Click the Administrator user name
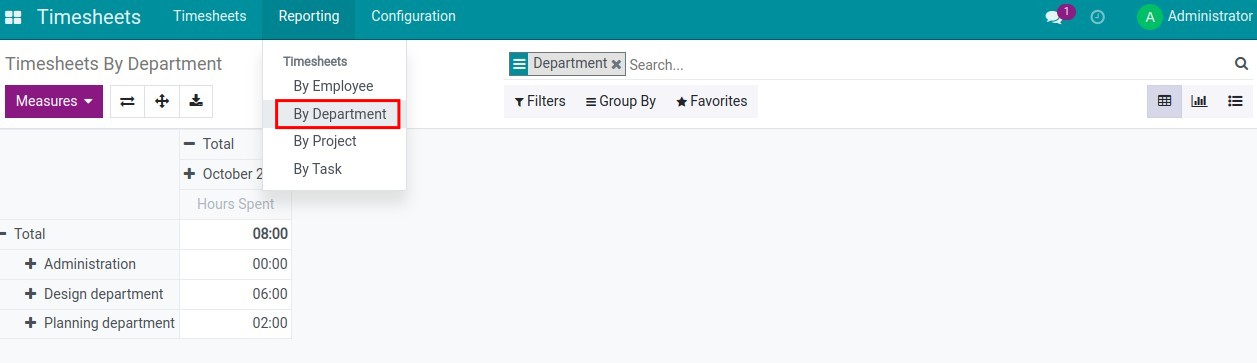The image size is (1257, 363). pyautogui.click(x=1210, y=16)
